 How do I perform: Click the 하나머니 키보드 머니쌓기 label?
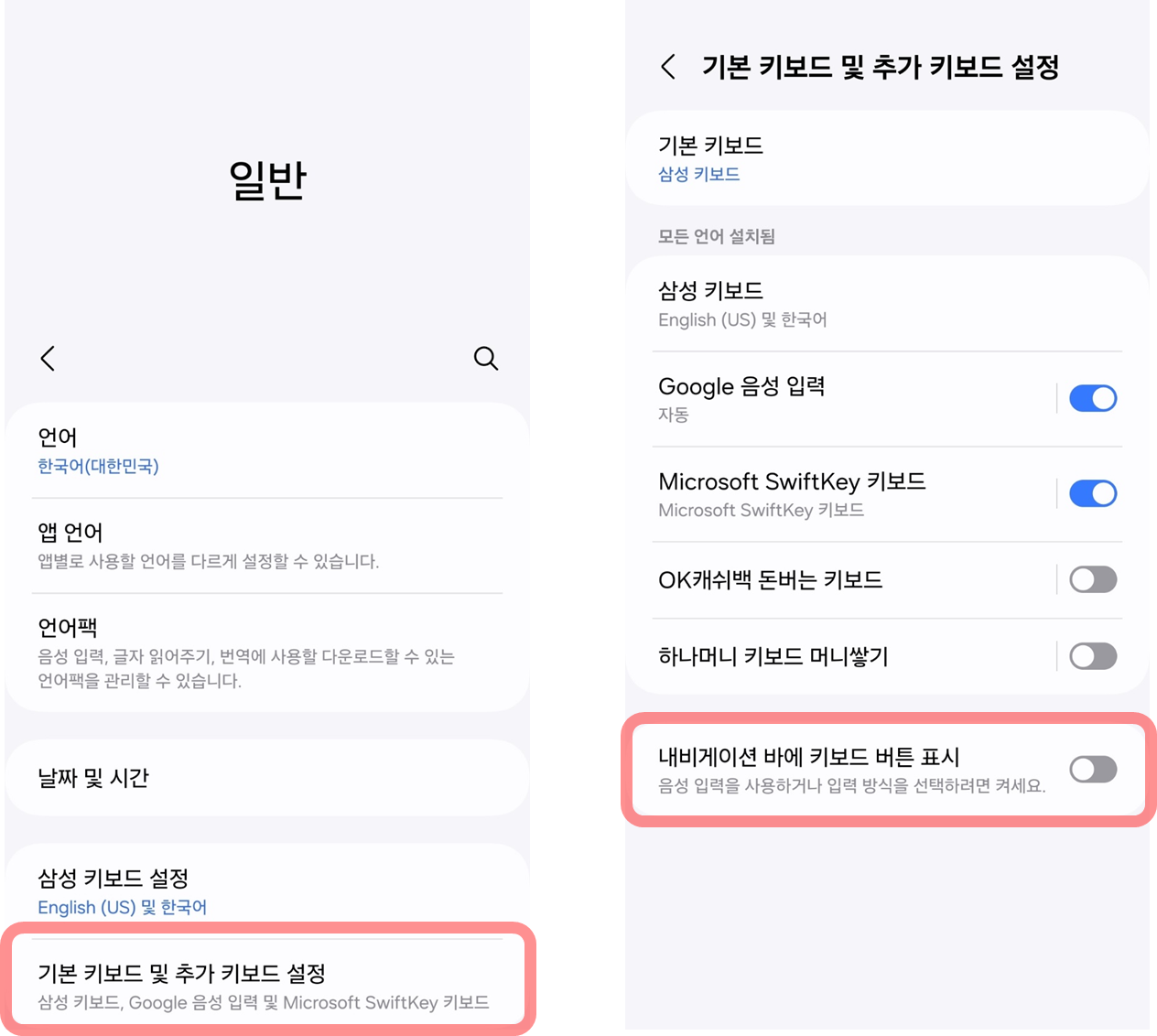773,656
